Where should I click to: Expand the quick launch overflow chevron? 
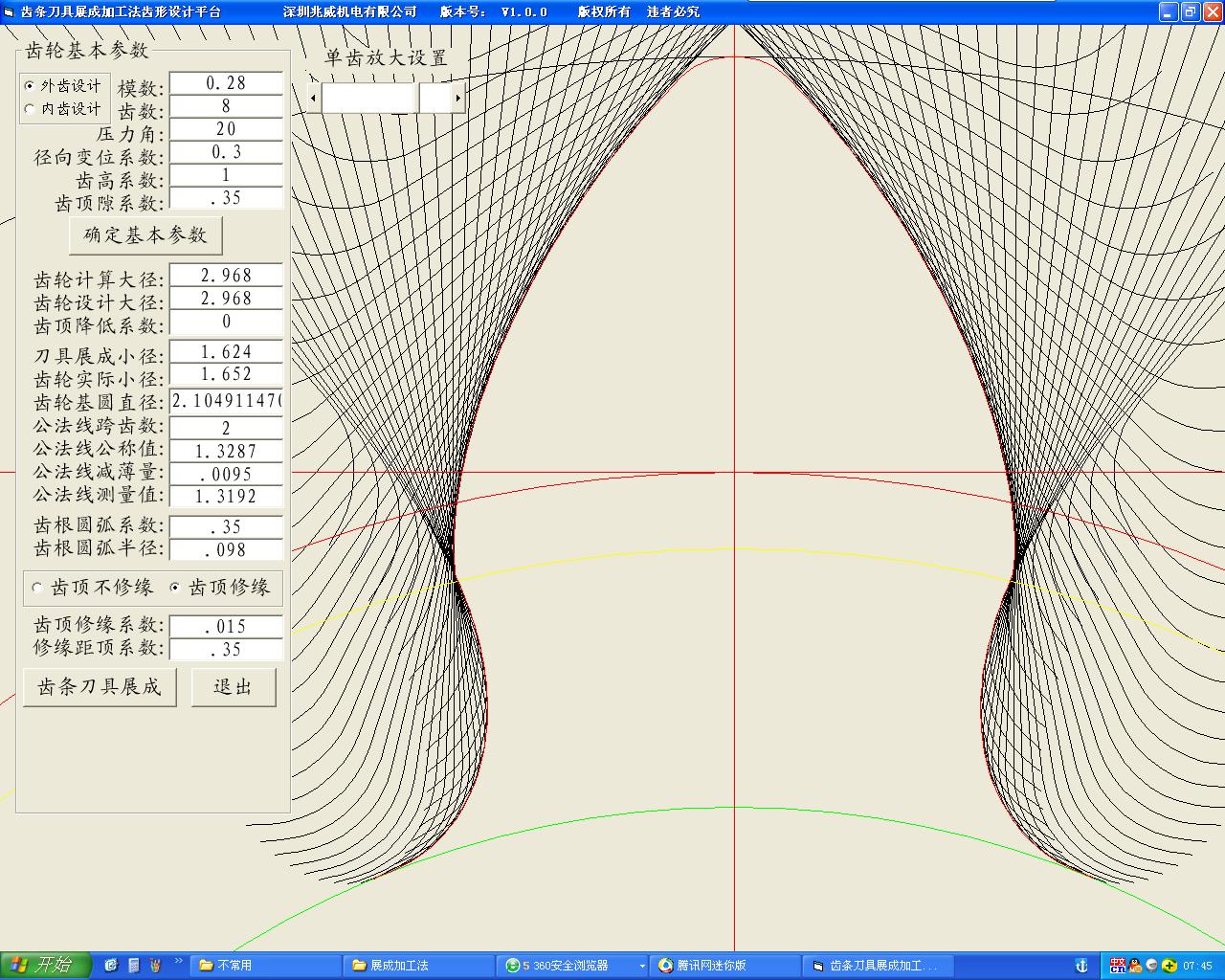(178, 961)
